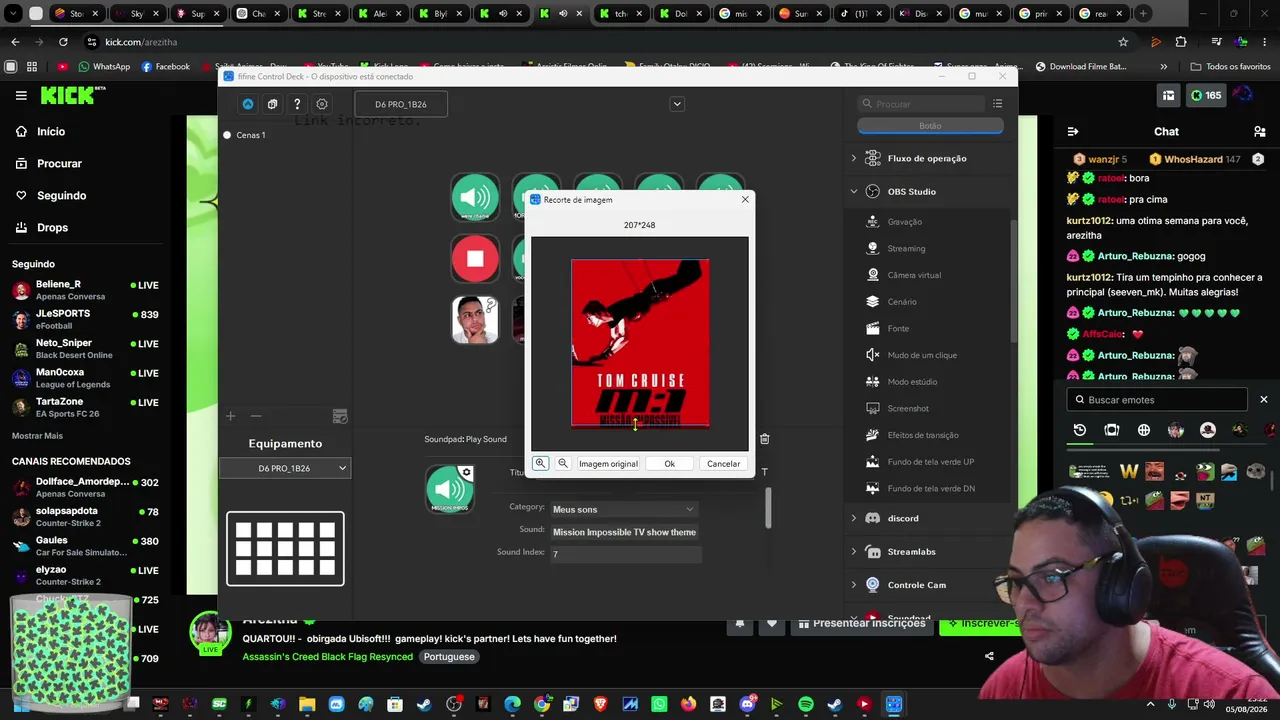Click the title font T icon
The width and height of the screenshot is (1280, 720).
[764, 472]
